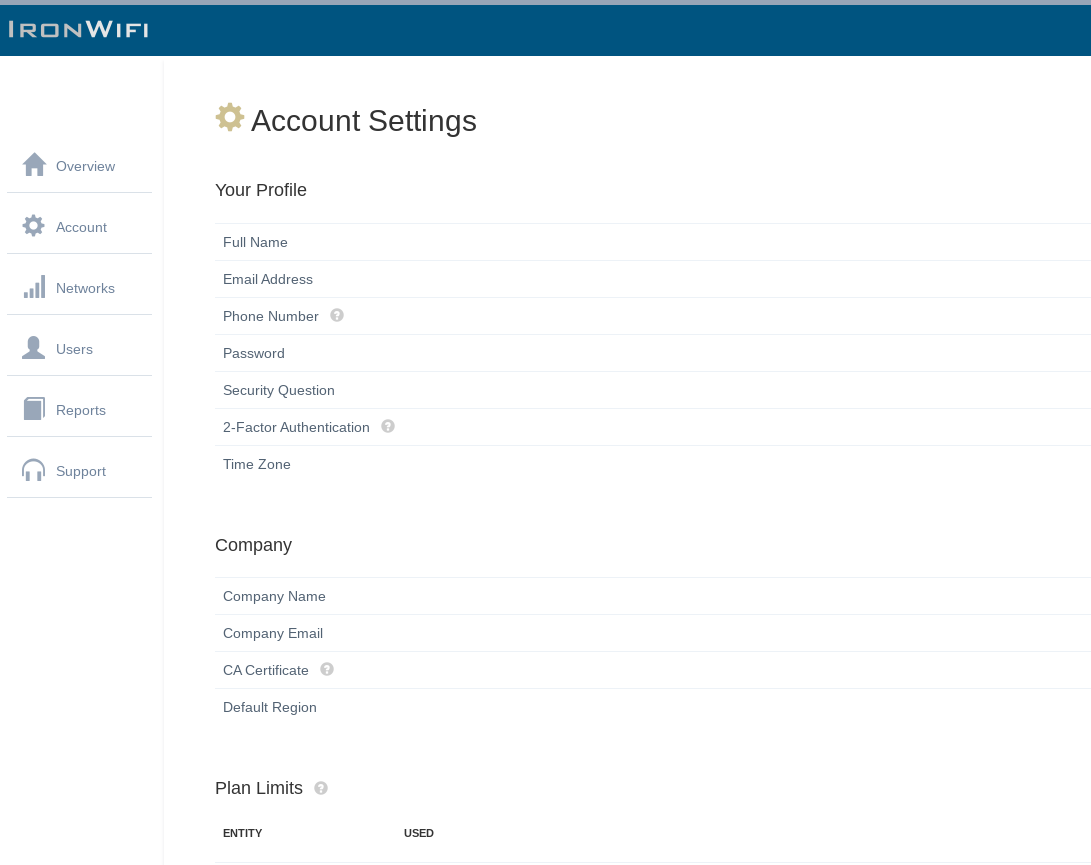Screen dimensions: 1091x865
Task: Click the gear icon beside Account Settings heading
Action: (230, 117)
